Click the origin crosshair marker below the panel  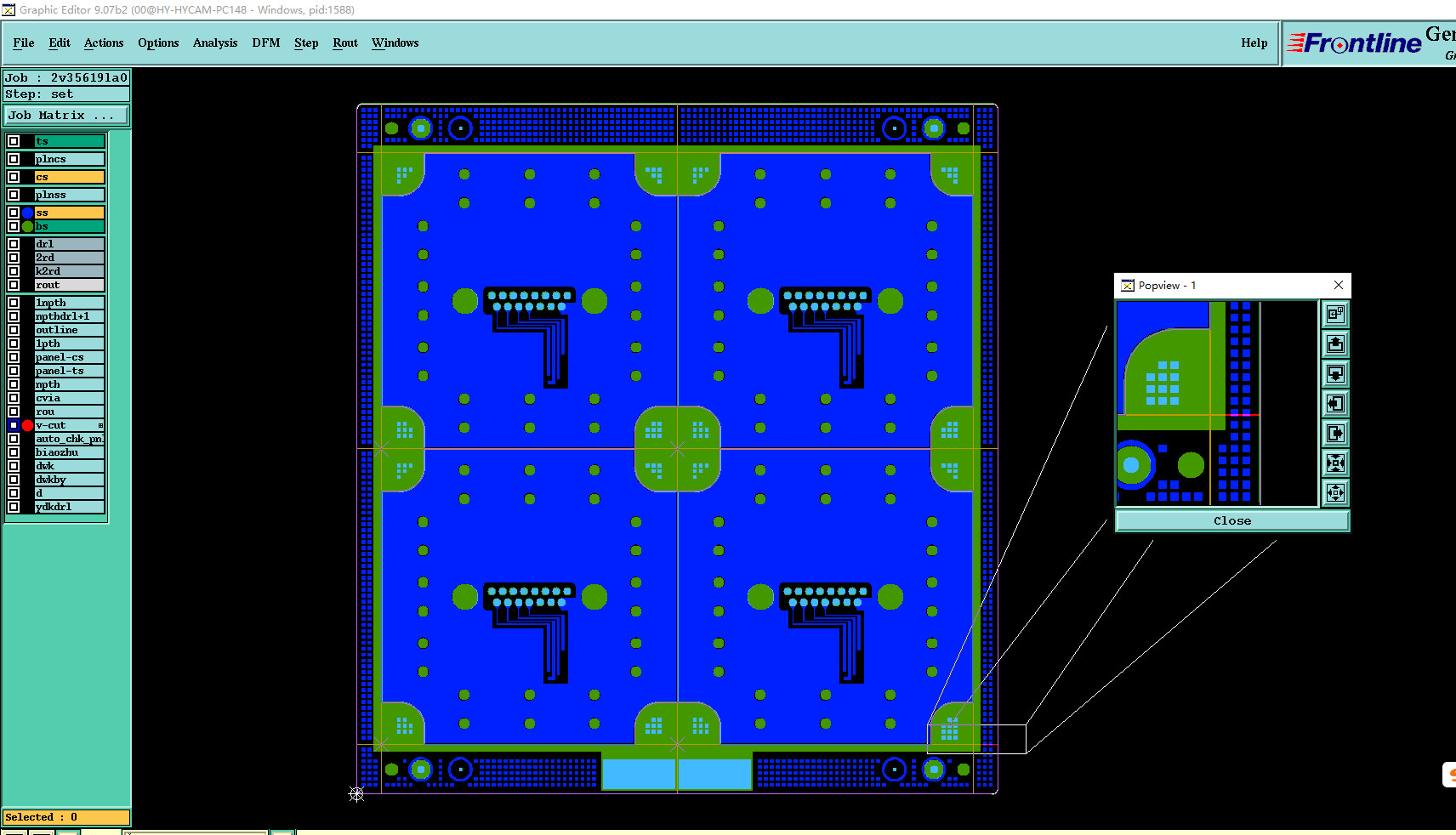pyautogui.click(x=356, y=793)
